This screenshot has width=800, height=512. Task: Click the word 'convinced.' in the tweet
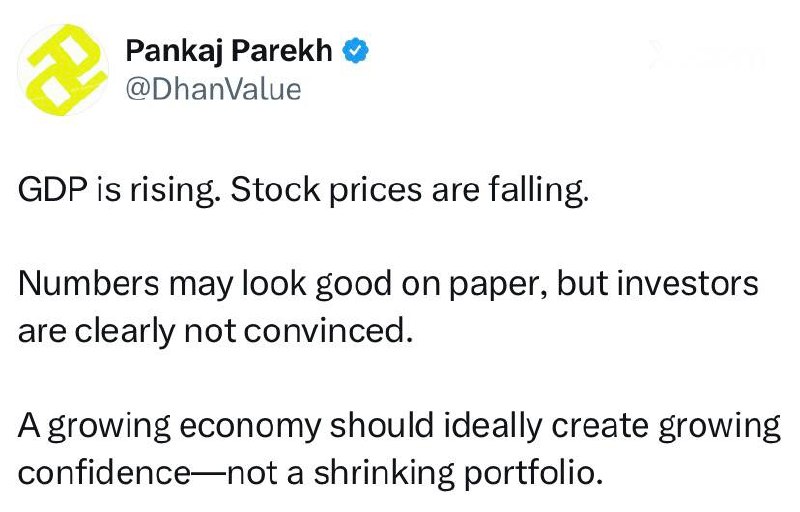pyautogui.click(x=328, y=330)
